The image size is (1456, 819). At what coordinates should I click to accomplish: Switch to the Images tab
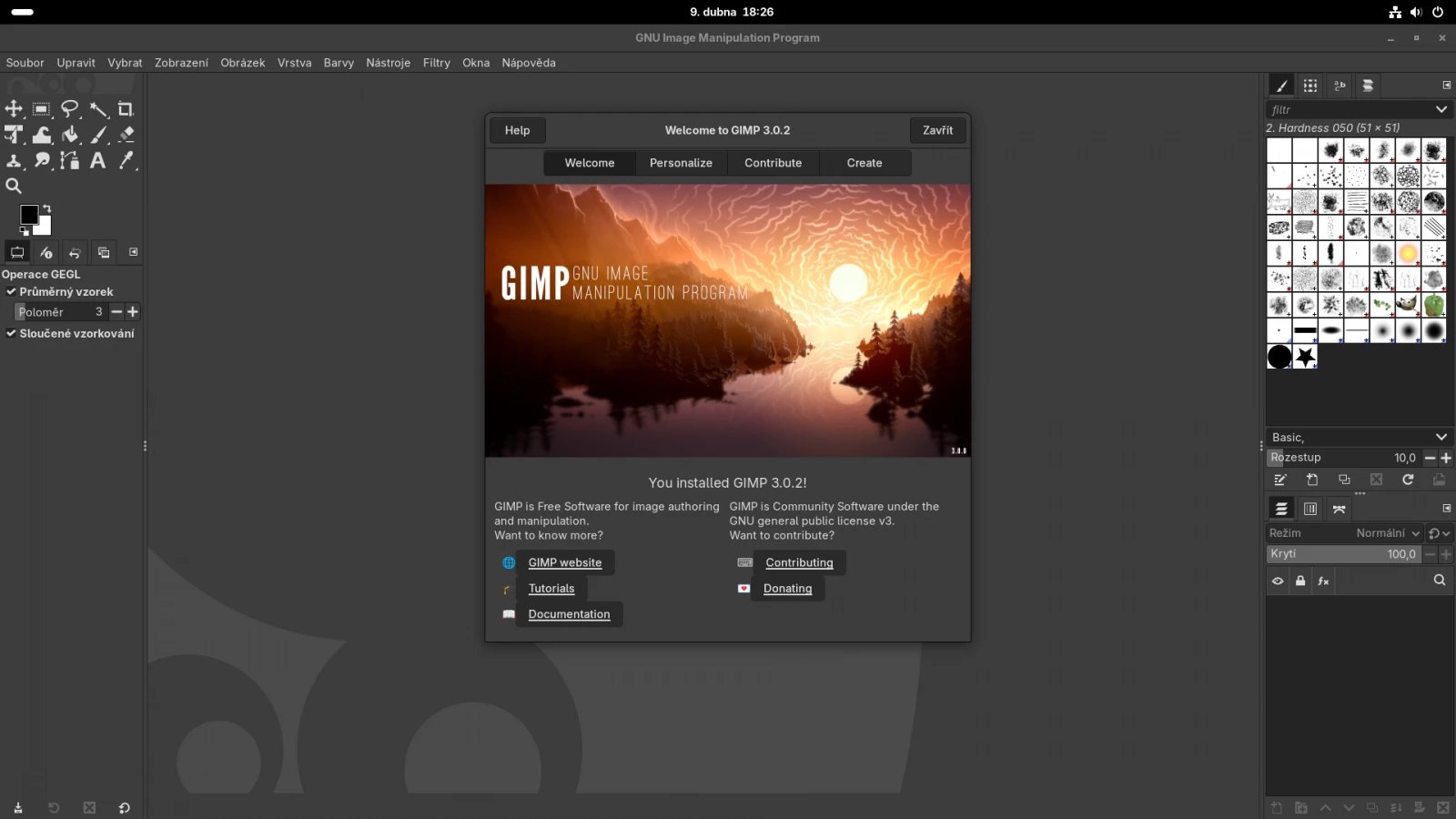[104, 252]
